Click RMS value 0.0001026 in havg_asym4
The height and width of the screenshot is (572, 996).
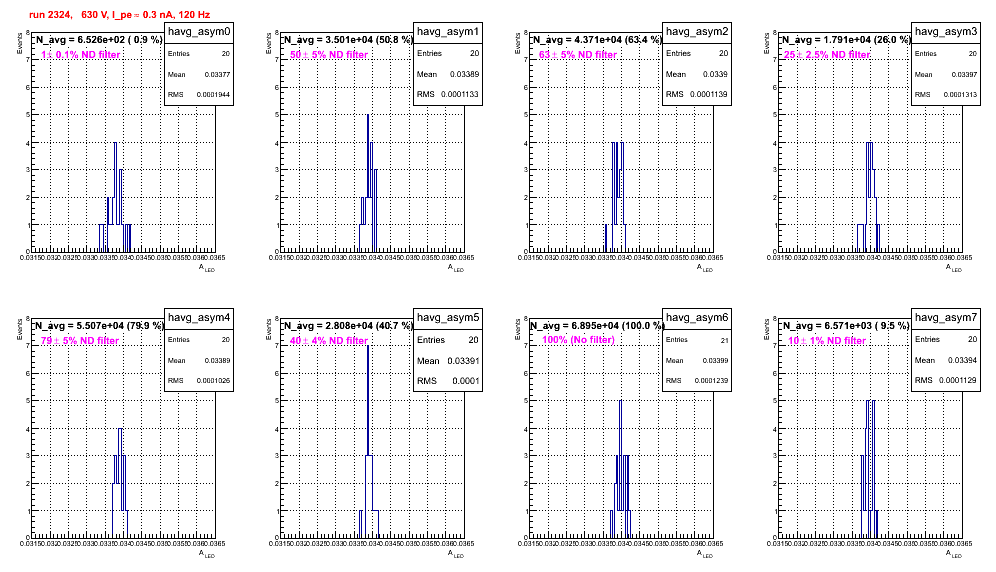(x=213, y=381)
